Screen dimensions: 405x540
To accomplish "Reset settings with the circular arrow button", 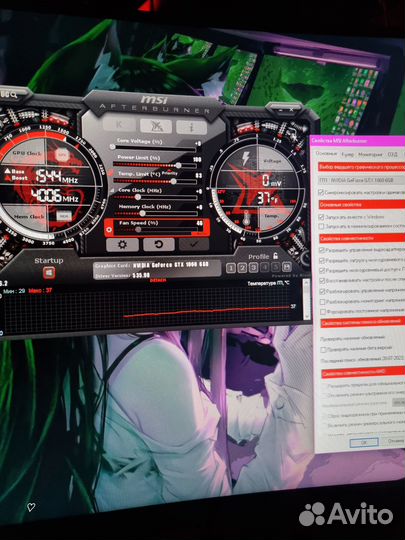I will (x=159, y=245).
